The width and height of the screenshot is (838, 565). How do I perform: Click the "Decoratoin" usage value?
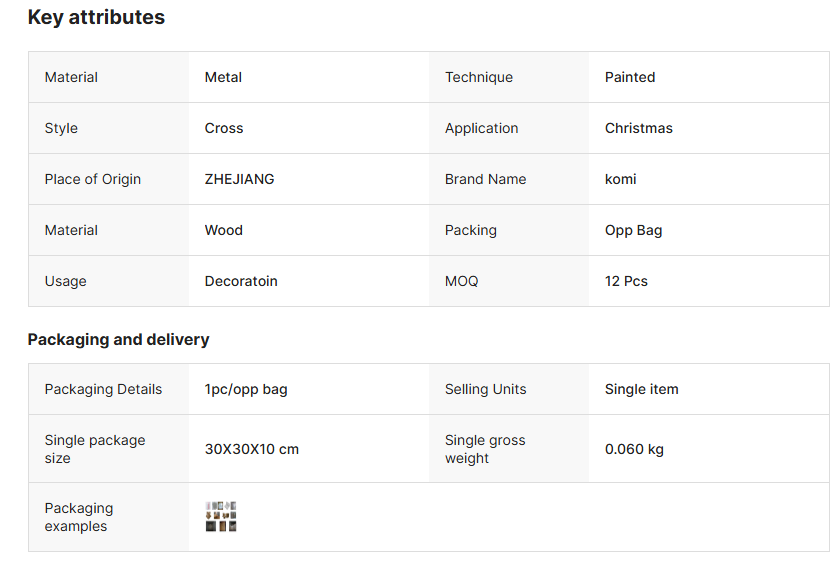pos(241,281)
